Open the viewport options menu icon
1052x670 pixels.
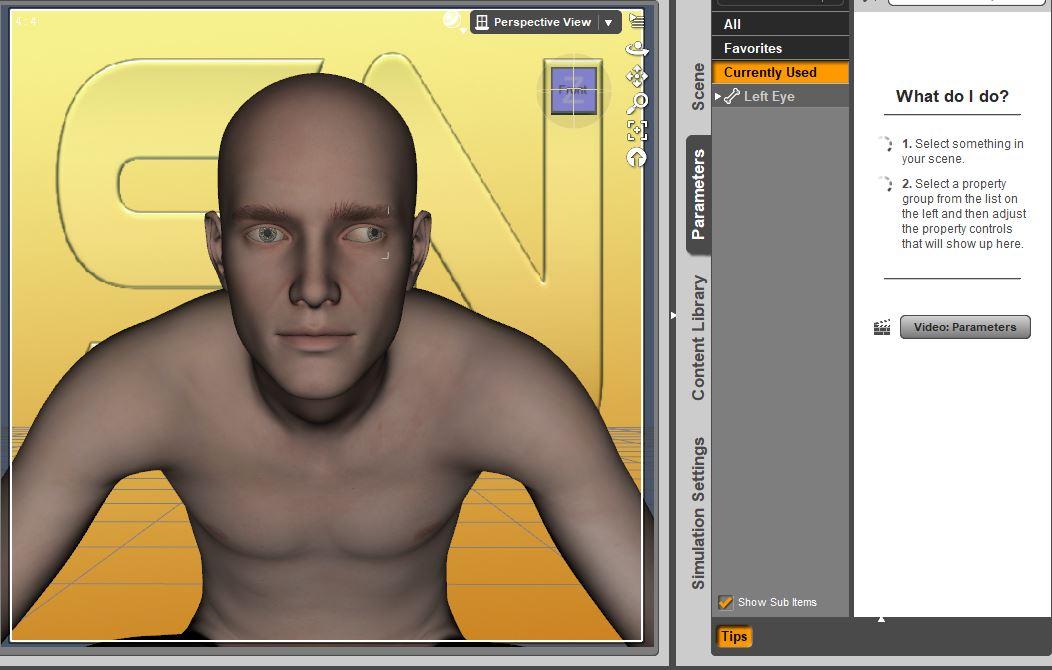coord(637,21)
